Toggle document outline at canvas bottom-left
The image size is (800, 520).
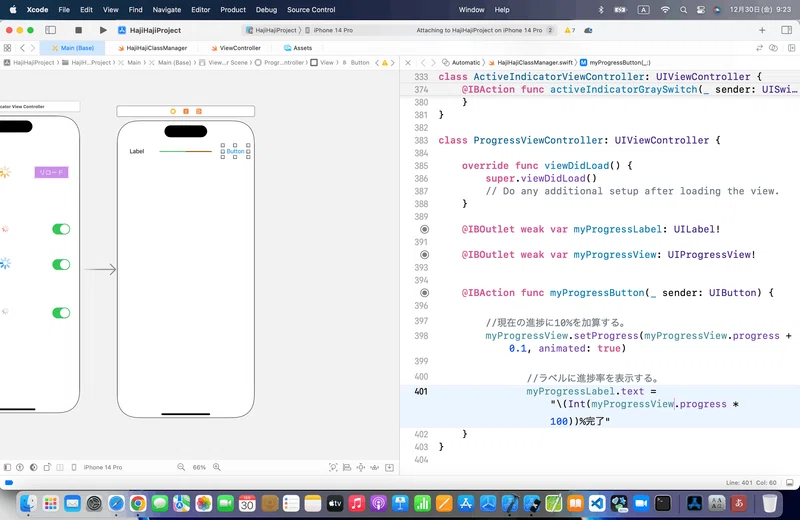[7, 467]
